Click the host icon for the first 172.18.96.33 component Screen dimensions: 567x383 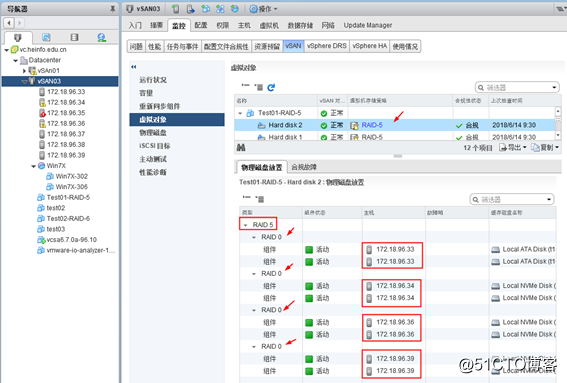tap(369, 250)
